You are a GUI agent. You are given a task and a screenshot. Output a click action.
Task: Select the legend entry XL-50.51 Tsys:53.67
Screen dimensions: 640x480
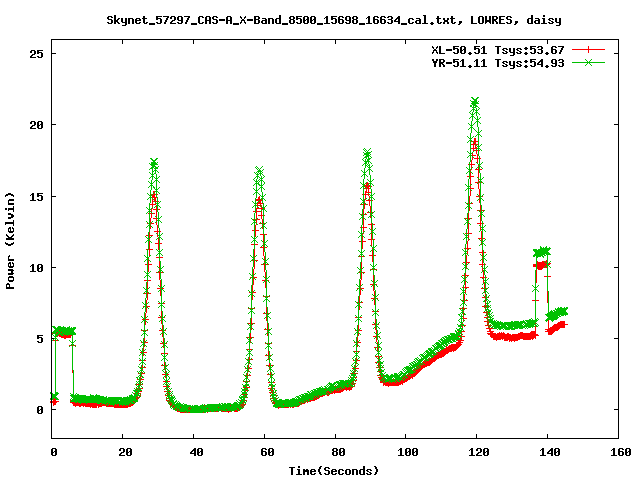point(498,50)
